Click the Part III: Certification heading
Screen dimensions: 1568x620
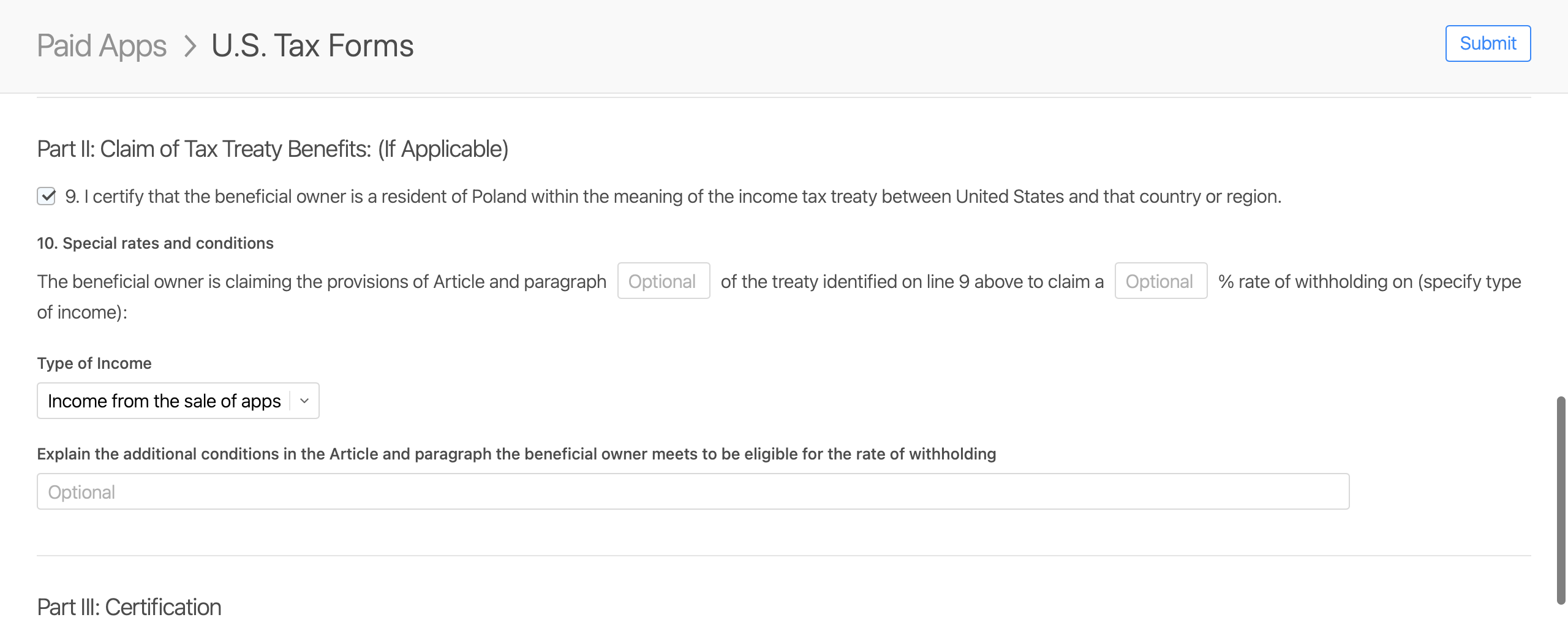pyautogui.click(x=129, y=607)
